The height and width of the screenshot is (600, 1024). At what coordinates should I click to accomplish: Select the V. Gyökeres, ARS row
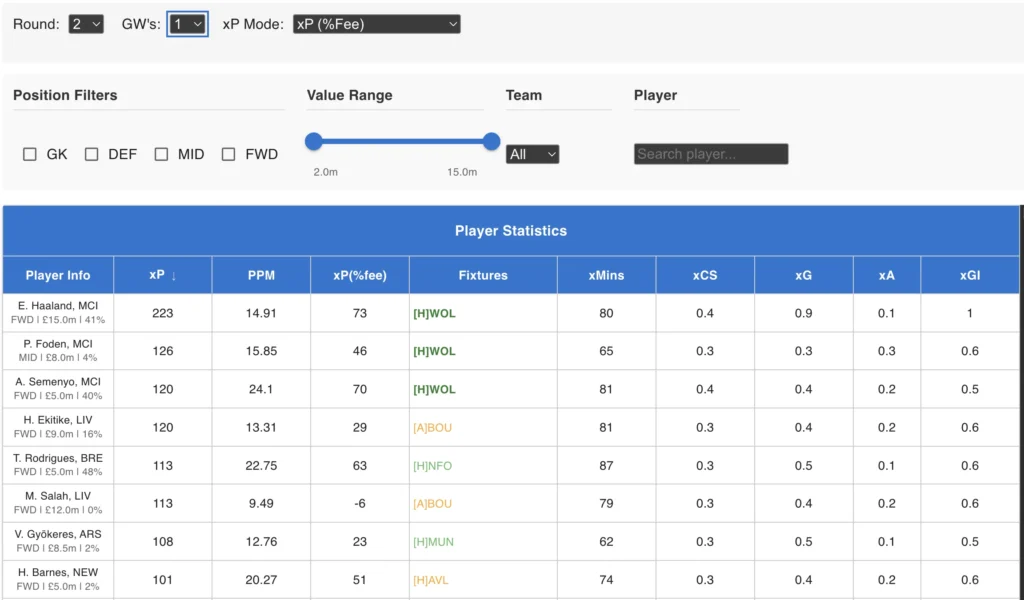(x=511, y=541)
